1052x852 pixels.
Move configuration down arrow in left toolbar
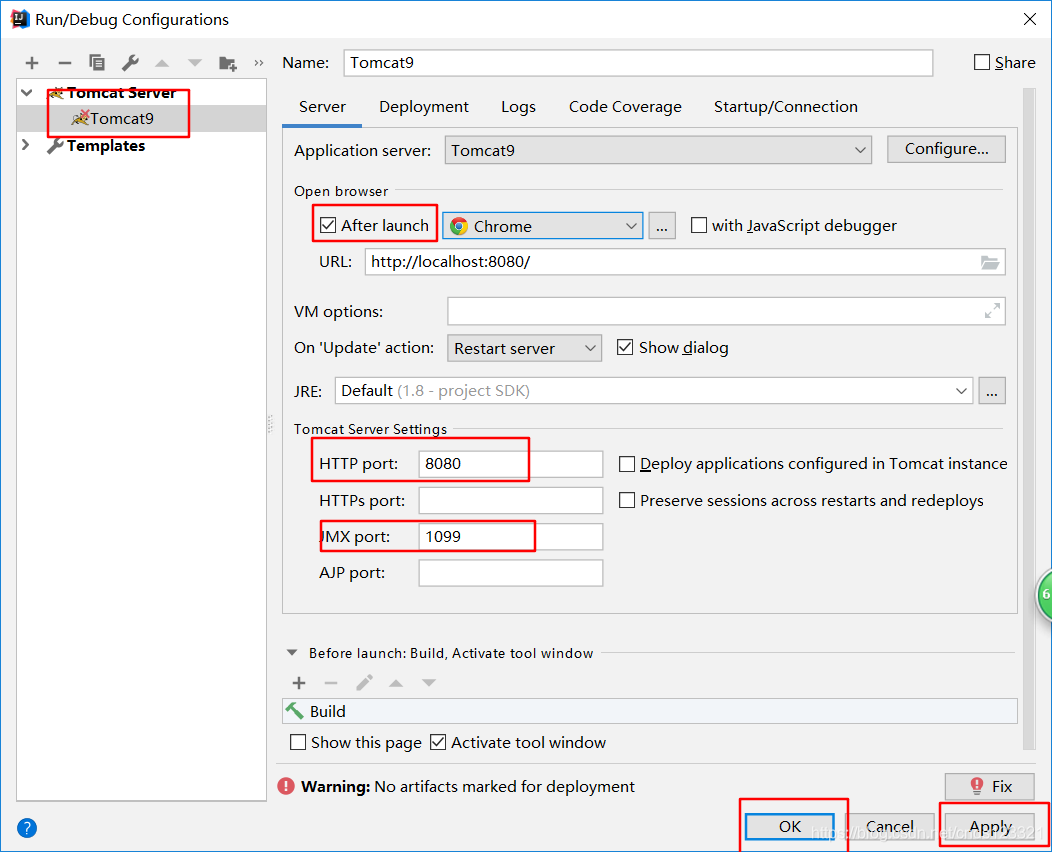pos(195,63)
